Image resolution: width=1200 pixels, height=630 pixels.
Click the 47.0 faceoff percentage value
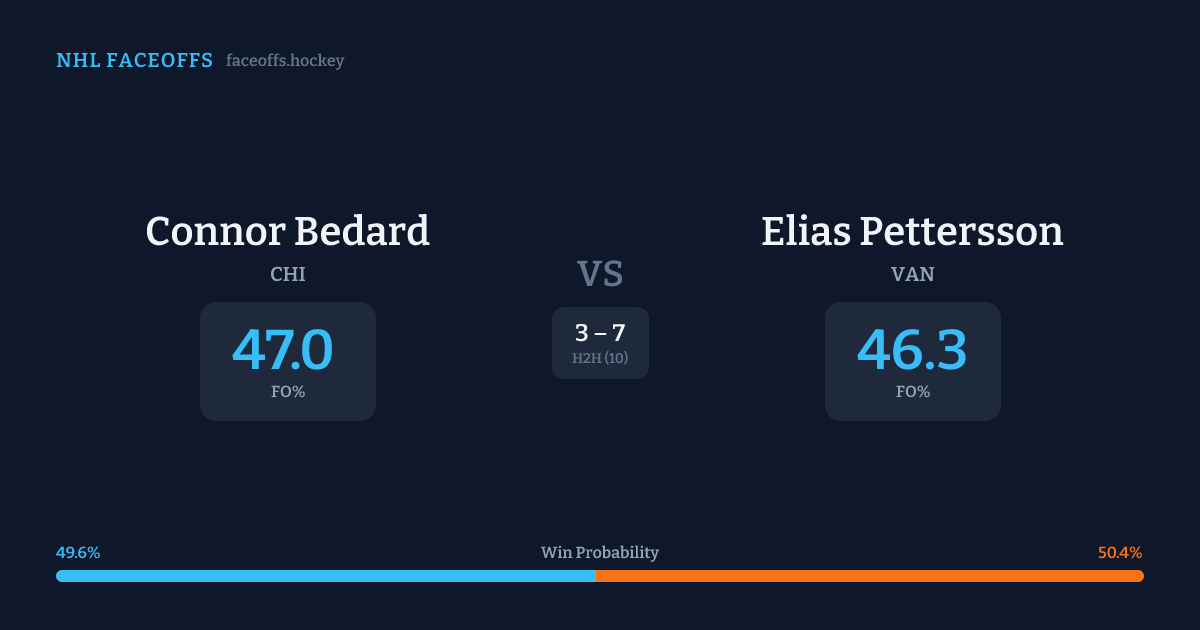(x=283, y=350)
